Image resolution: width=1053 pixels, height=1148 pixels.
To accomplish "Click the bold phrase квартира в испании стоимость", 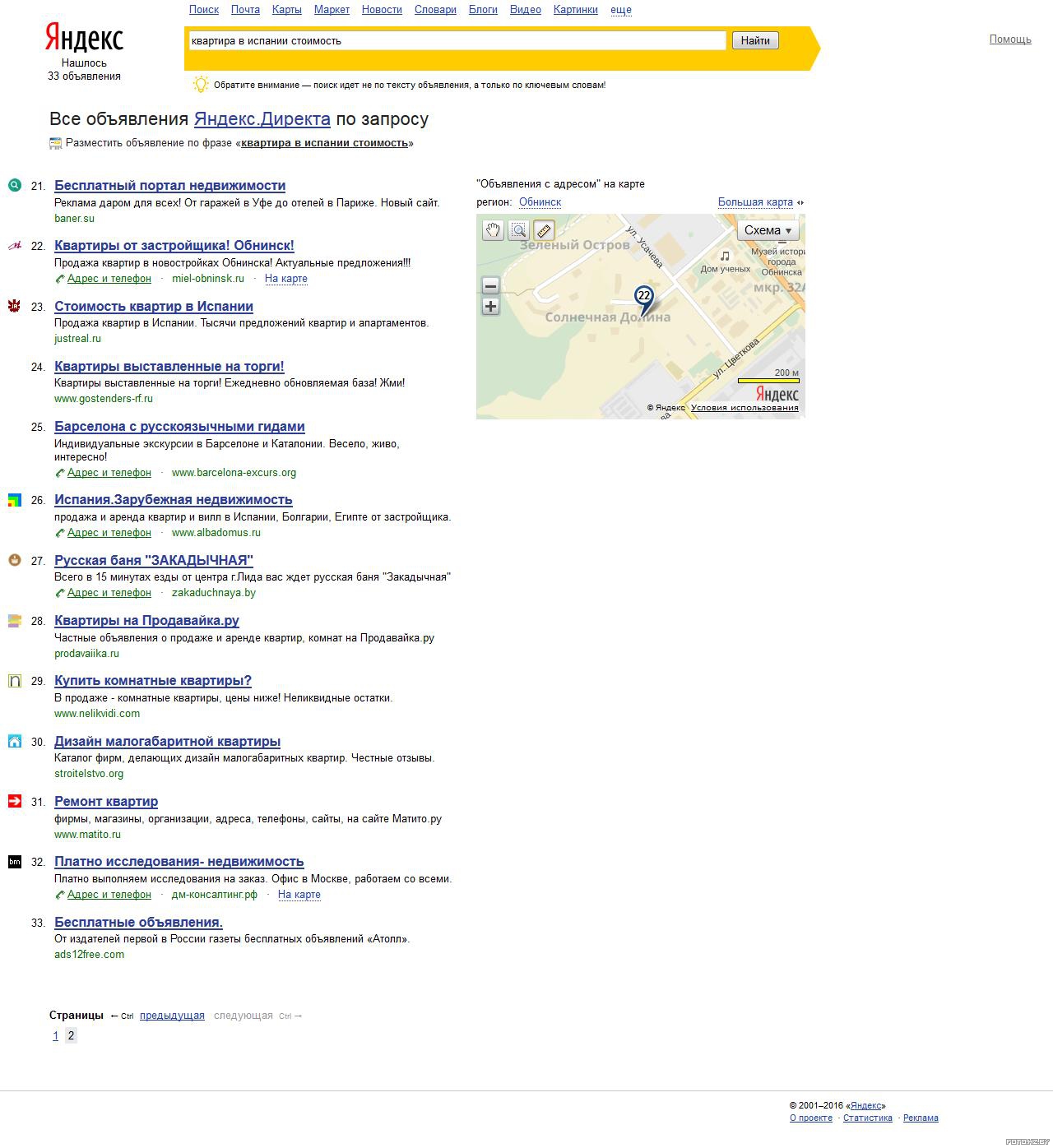I will coord(325,143).
